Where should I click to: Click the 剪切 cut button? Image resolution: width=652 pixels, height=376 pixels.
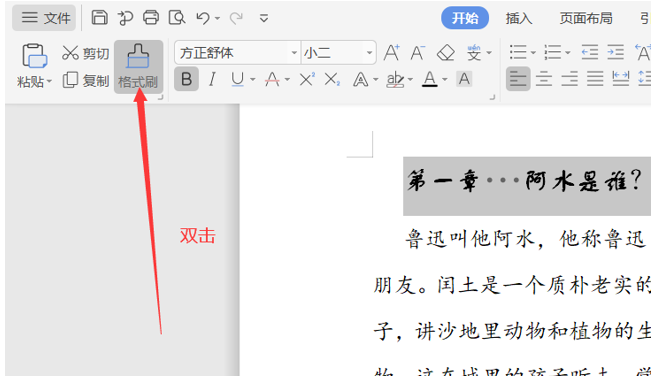click(85, 53)
